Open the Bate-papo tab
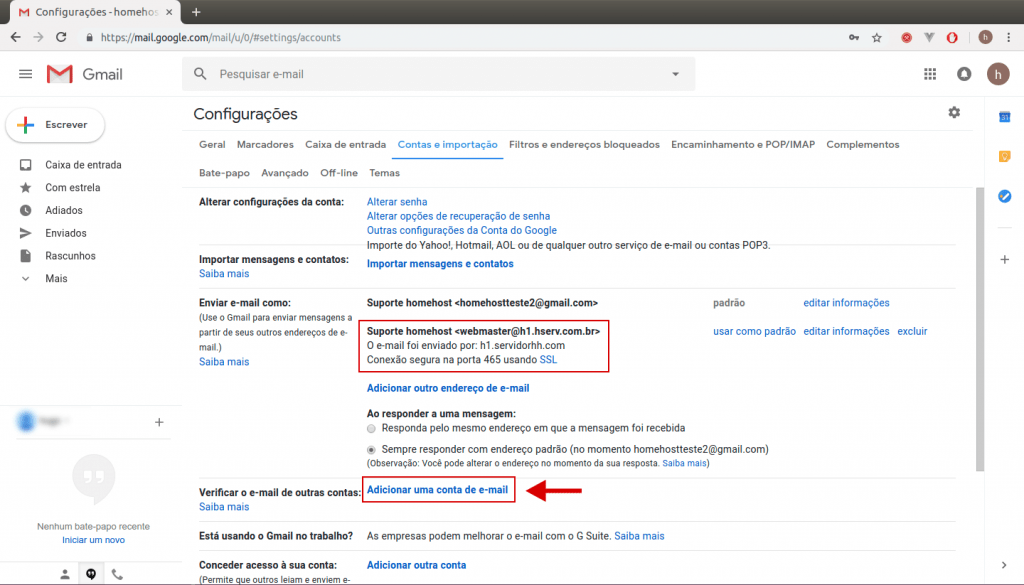The image size is (1024, 585). [224, 173]
